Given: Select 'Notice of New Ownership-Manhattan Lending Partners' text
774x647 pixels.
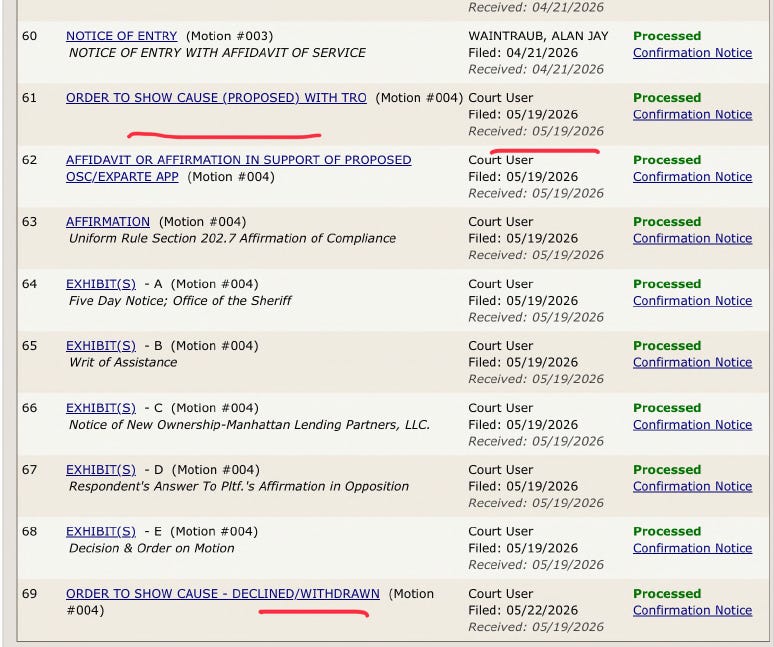Looking at the screenshot, I should pyautogui.click(x=249, y=424).
